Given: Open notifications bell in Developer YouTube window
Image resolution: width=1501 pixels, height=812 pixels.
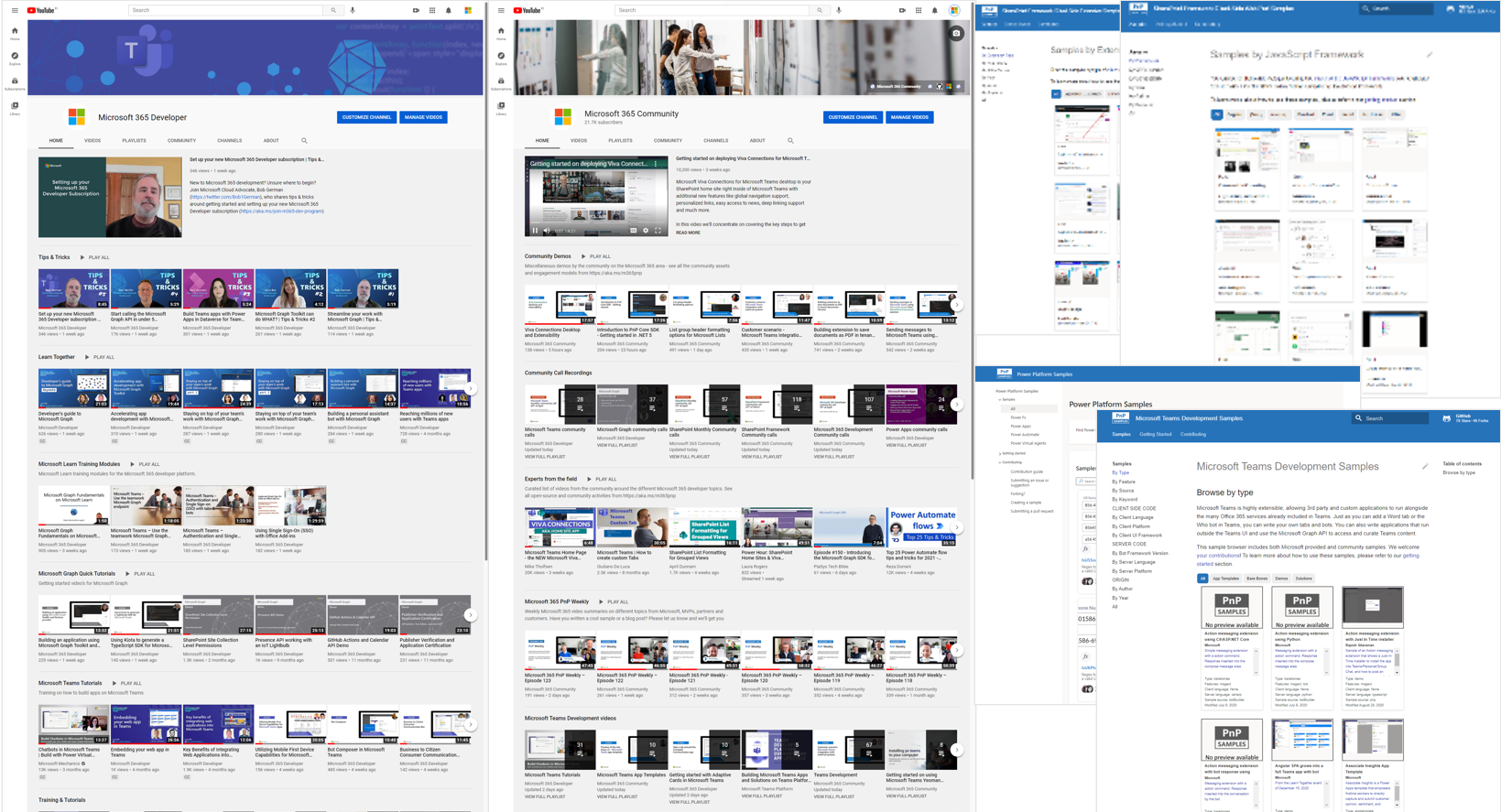Looking at the screenshot, I should [449, 10].
